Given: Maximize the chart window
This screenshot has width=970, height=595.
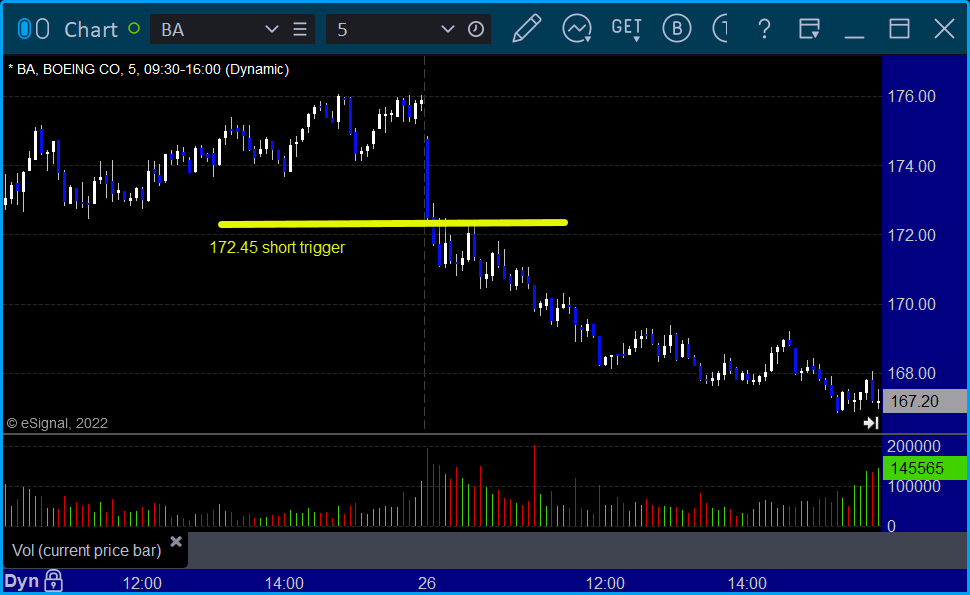Looking at the screenshot, I should click(899, 29).
